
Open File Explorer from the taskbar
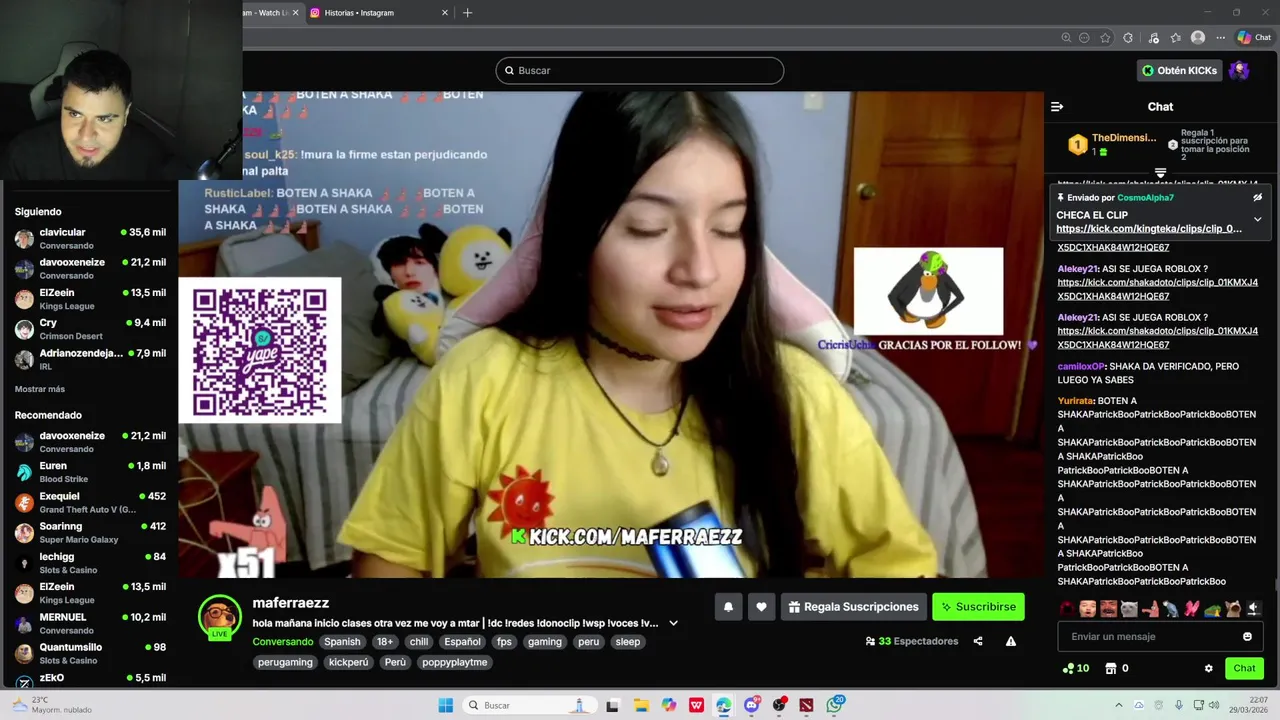click(641, 705)
